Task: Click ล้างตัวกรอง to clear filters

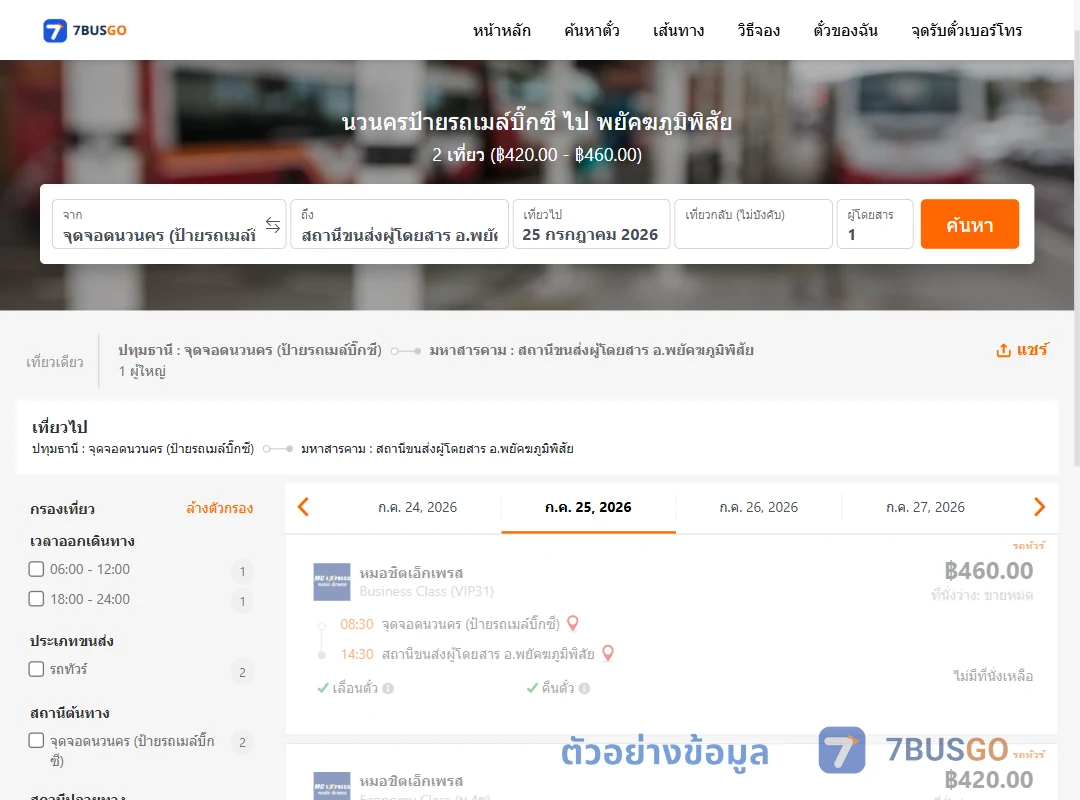Action: click(220, 509)
